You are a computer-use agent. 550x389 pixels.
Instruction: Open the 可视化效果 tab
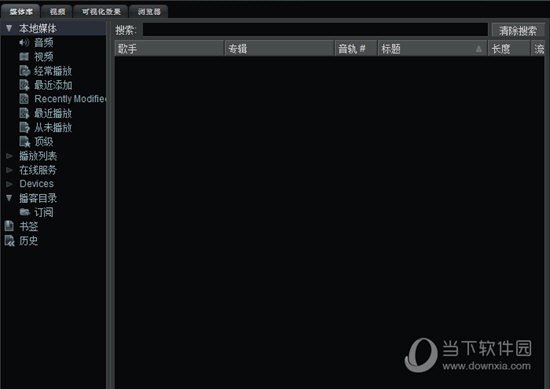(x=101, y=12)
